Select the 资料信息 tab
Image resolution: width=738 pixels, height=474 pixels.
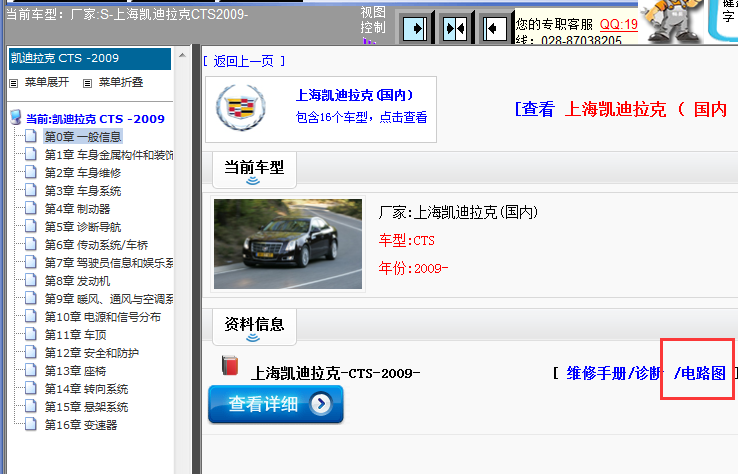(254, 326)
